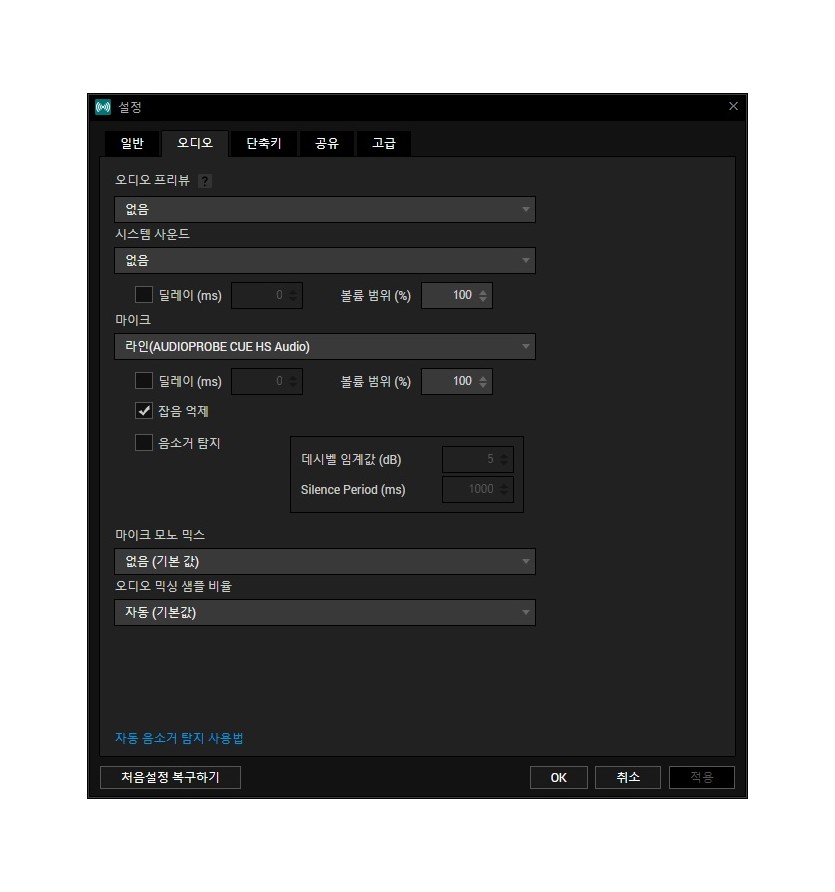This screenshot has height=892, width=835.
Task: Go to the 공유 tab
Action: tap(327, 143)
